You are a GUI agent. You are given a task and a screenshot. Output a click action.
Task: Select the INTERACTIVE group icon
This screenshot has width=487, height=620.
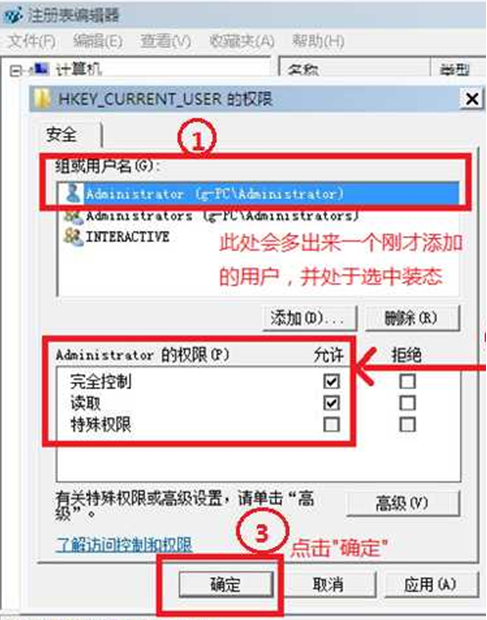click(x=74, y=237)
